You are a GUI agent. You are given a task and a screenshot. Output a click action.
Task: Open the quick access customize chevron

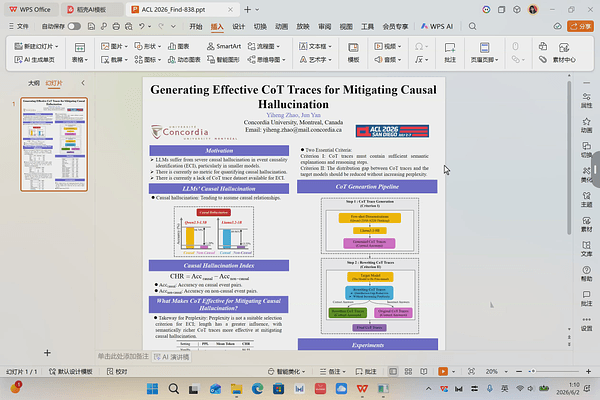(x=173, y=26)
